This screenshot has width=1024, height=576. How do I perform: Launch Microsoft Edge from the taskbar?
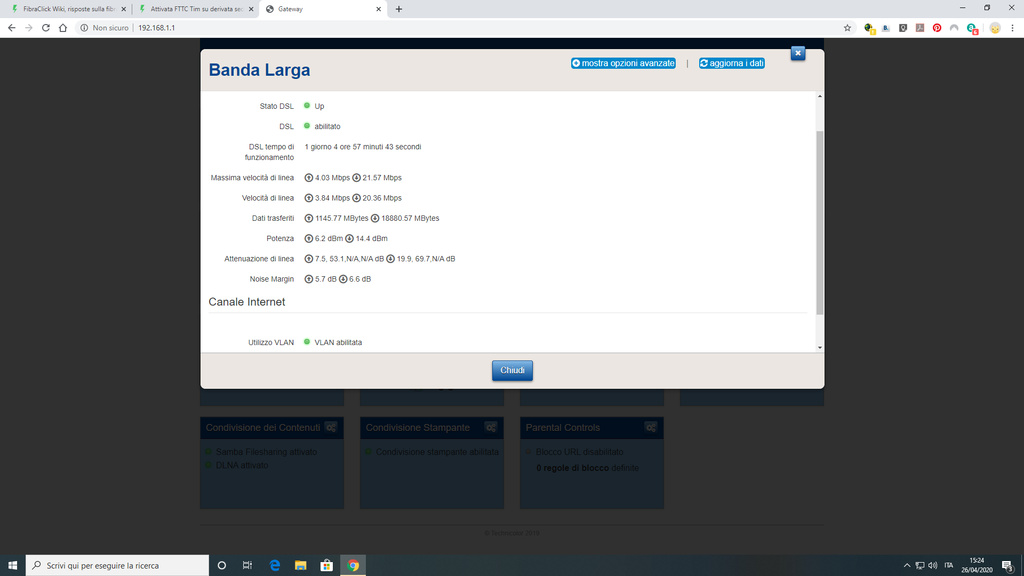coord(274,566)
